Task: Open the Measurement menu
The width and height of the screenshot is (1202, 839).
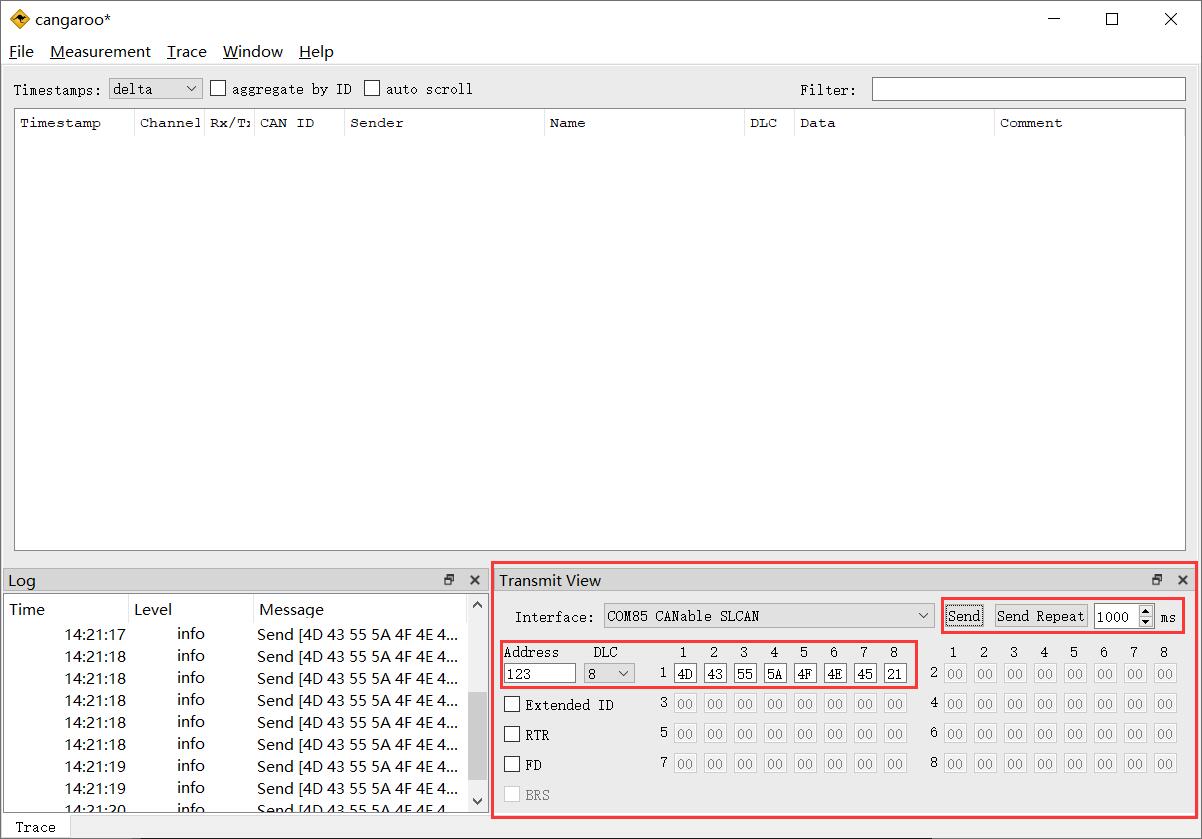Action: tap(100, 52)
